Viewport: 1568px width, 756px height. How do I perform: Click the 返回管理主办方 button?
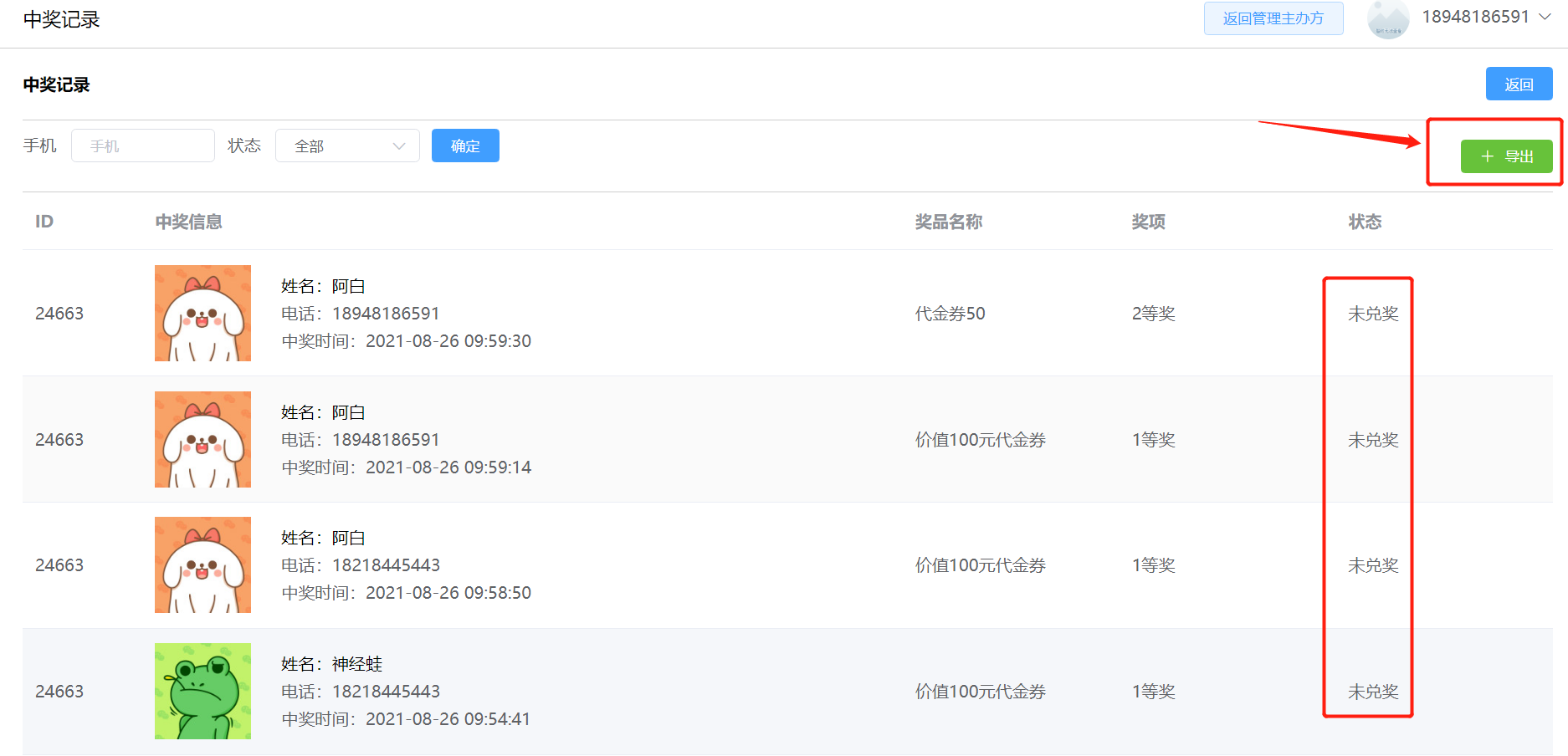(1273, 18)
